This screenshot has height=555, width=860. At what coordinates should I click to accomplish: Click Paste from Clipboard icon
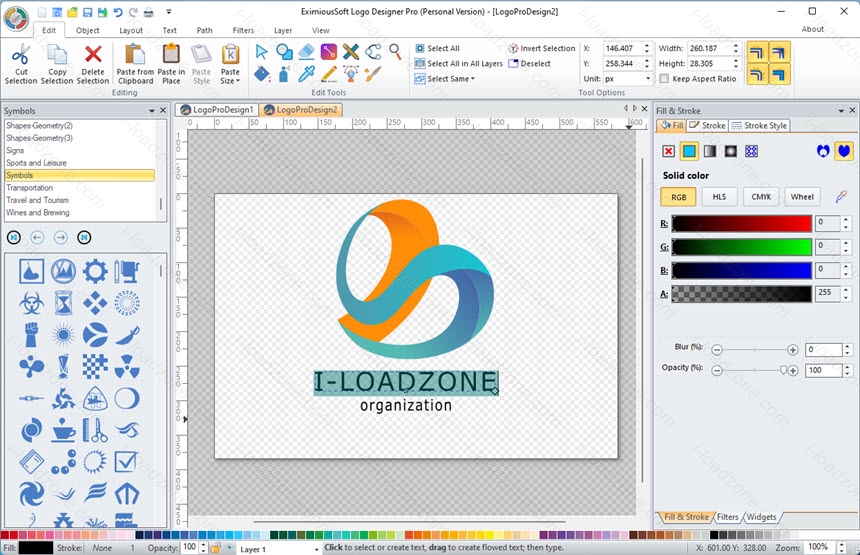pos(135,54)
